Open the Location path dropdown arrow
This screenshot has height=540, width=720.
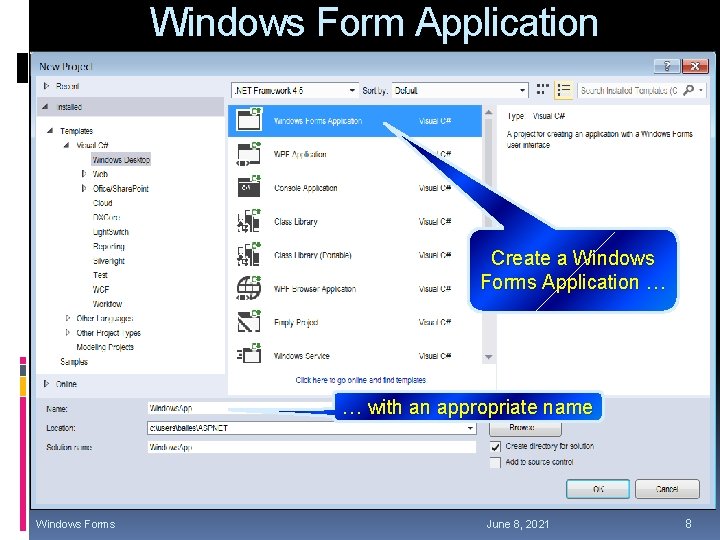[470, 428]
